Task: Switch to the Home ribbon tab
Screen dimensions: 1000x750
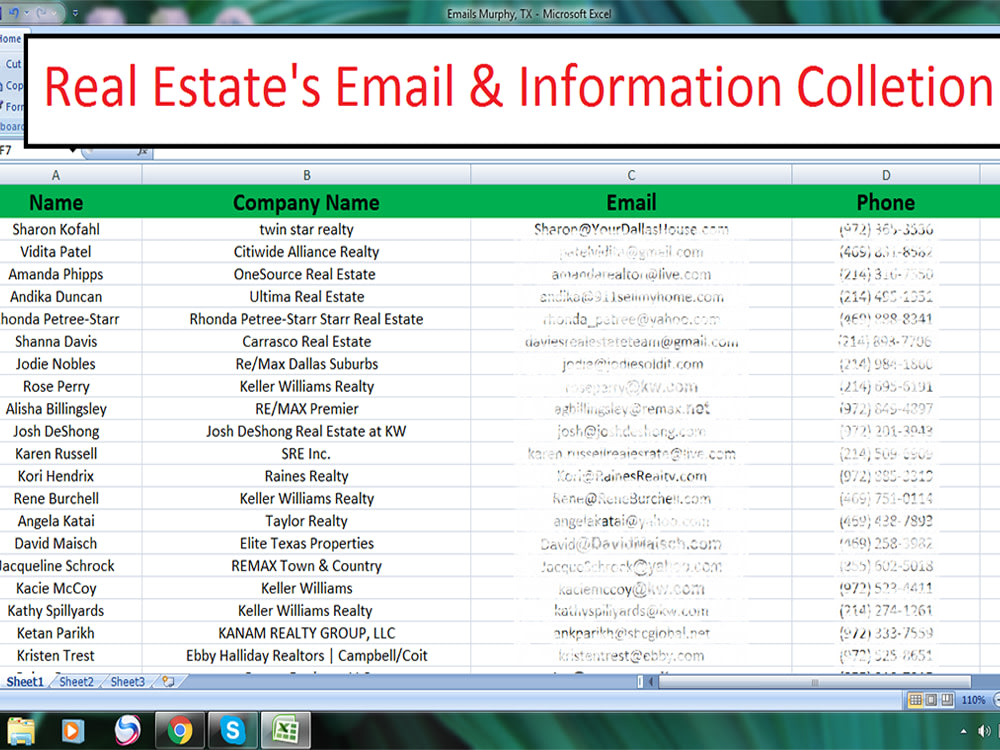Action: [x=10, y=39]
